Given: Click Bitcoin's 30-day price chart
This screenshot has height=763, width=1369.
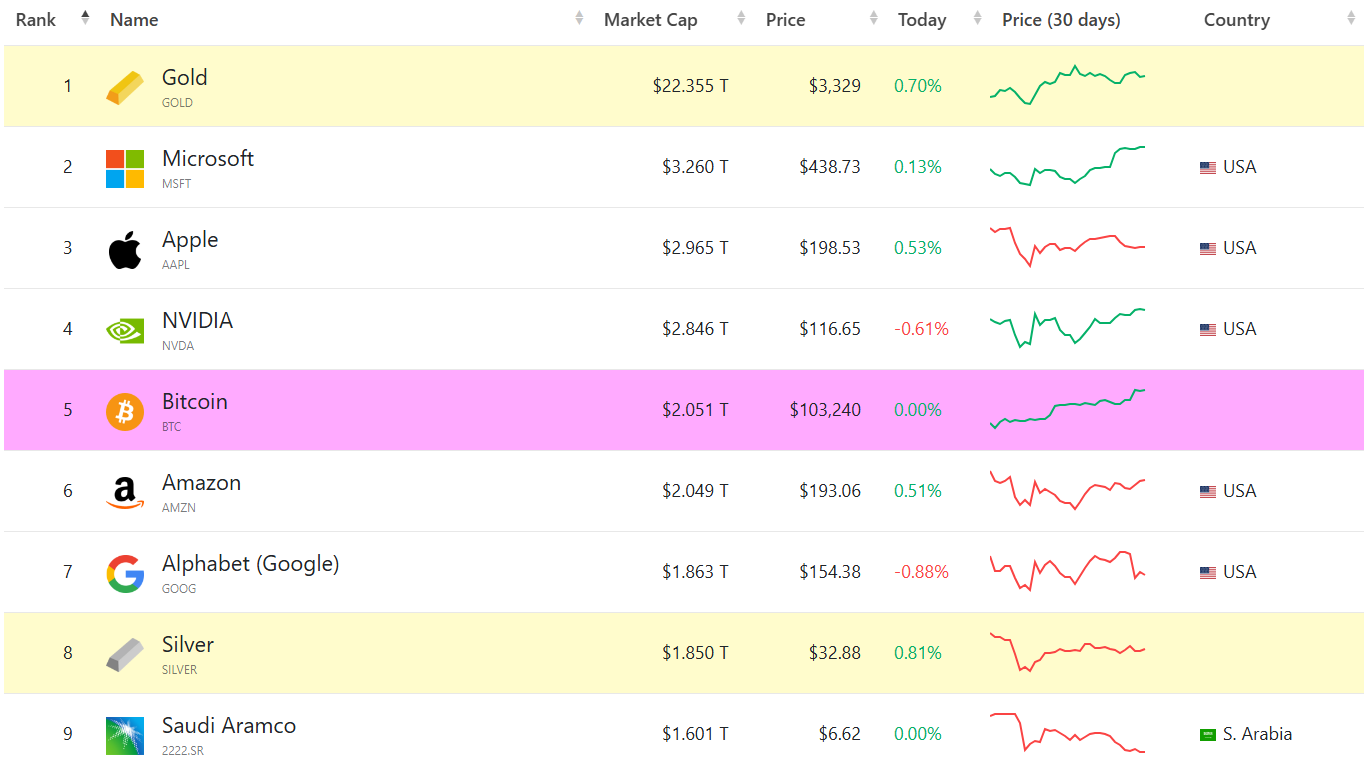Looking at the screenshot, I should 1067,409.
